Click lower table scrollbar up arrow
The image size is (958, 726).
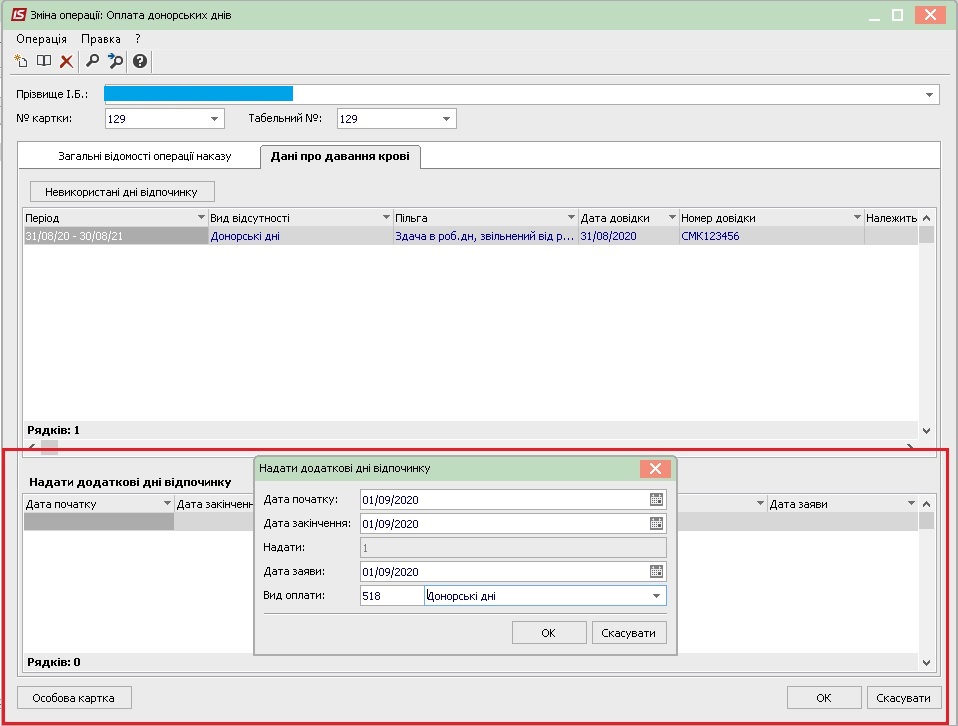coord(926,504)
